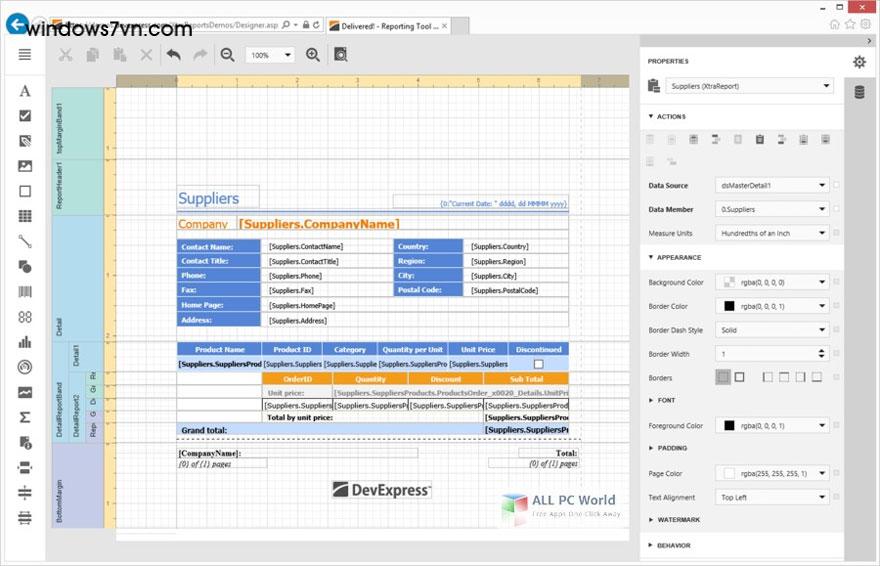Open the Field List database panel
880x566 pixels.
(x=859, y=93)
